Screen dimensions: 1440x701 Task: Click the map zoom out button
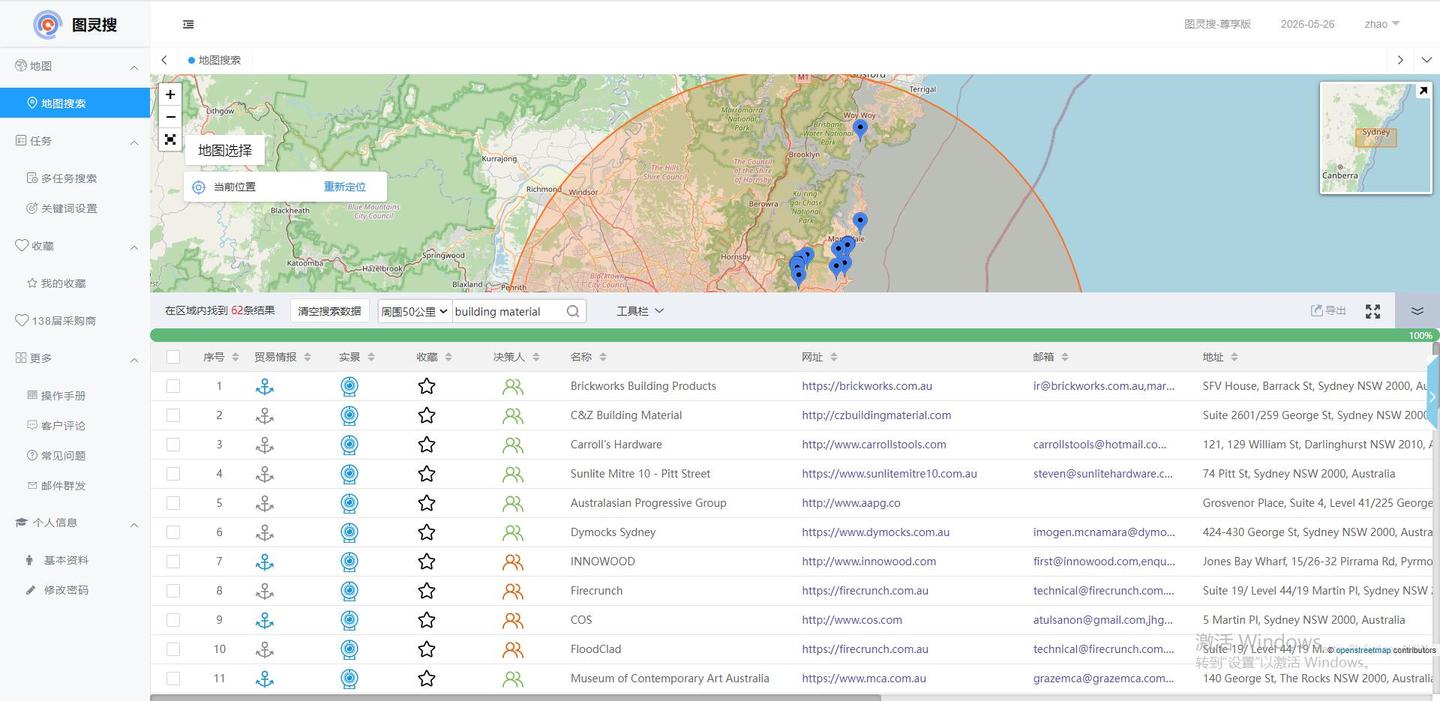[170, 117]
